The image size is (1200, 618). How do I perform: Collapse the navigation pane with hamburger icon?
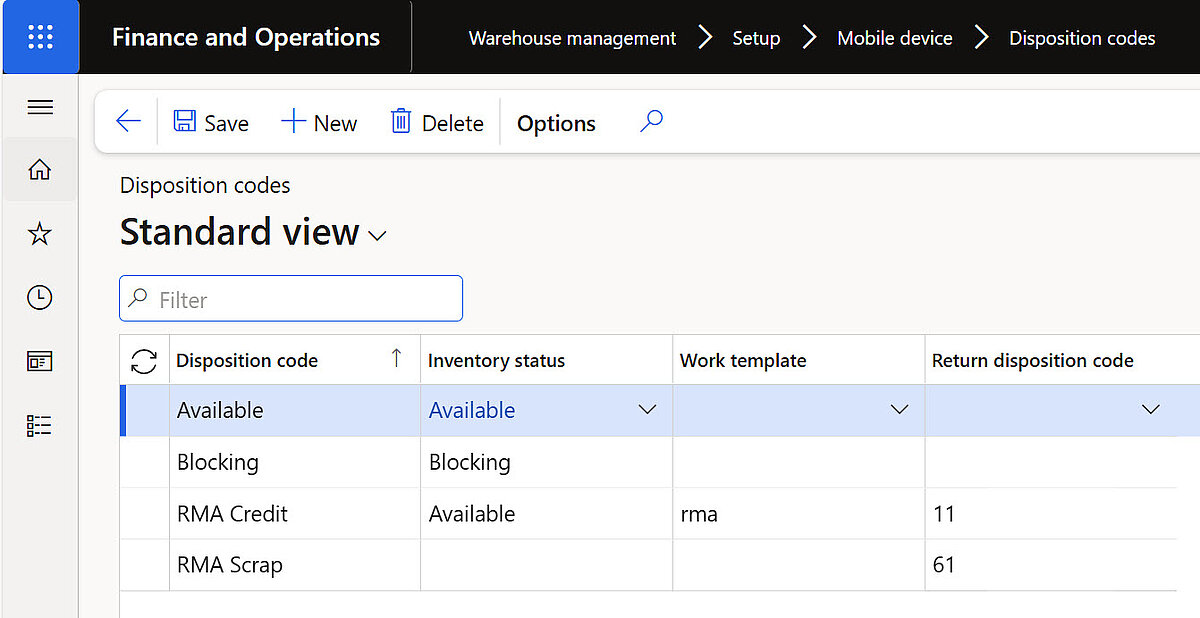click(40, 106)
